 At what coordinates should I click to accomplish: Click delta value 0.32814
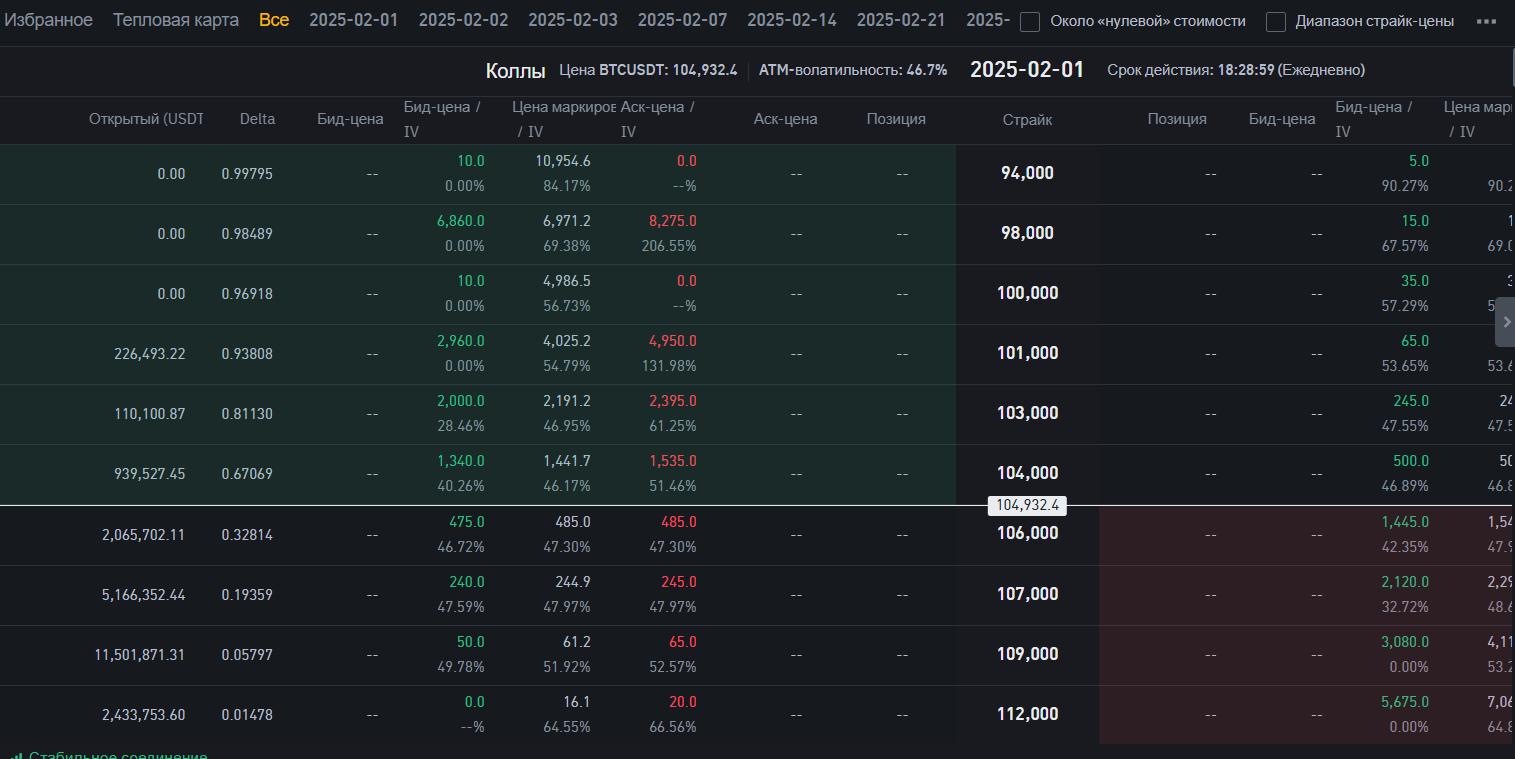pos(247,534)
